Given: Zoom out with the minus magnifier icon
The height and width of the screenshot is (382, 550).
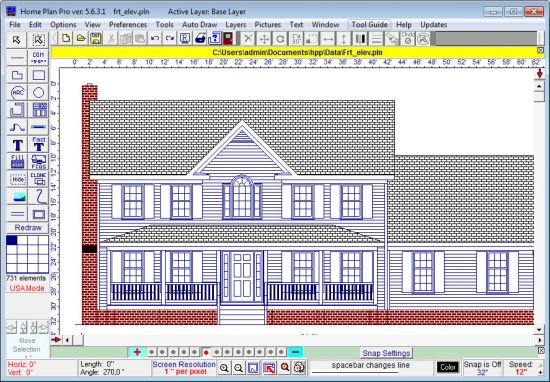Looking at the screenshot, I should (x=239, y=368).
